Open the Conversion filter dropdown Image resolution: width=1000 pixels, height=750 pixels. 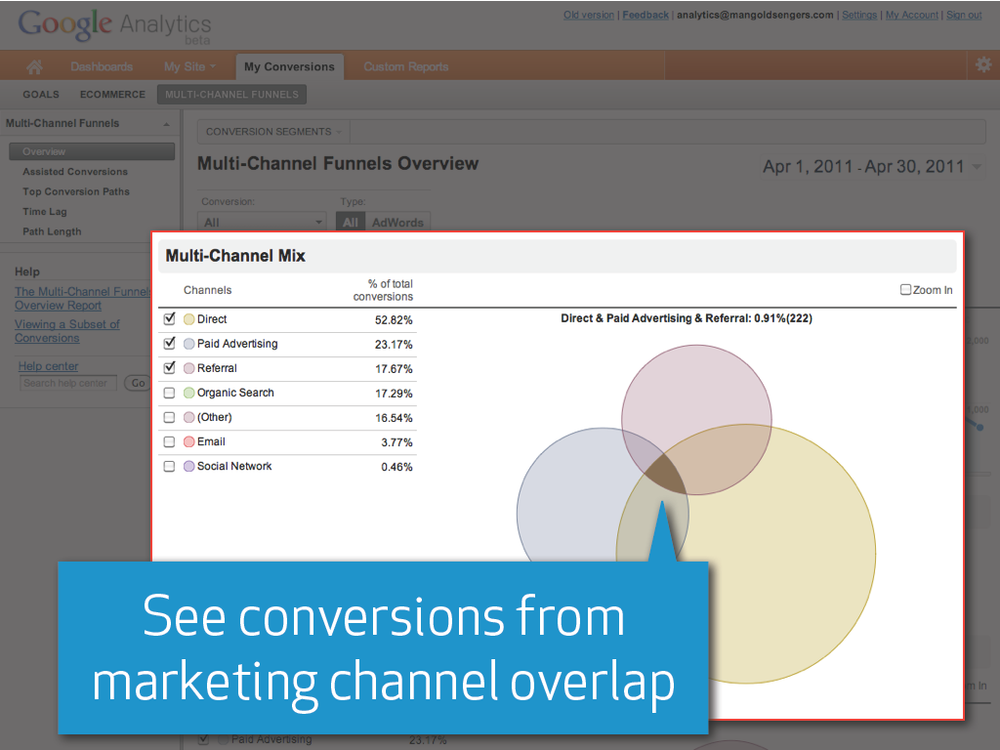click(261, 221)
